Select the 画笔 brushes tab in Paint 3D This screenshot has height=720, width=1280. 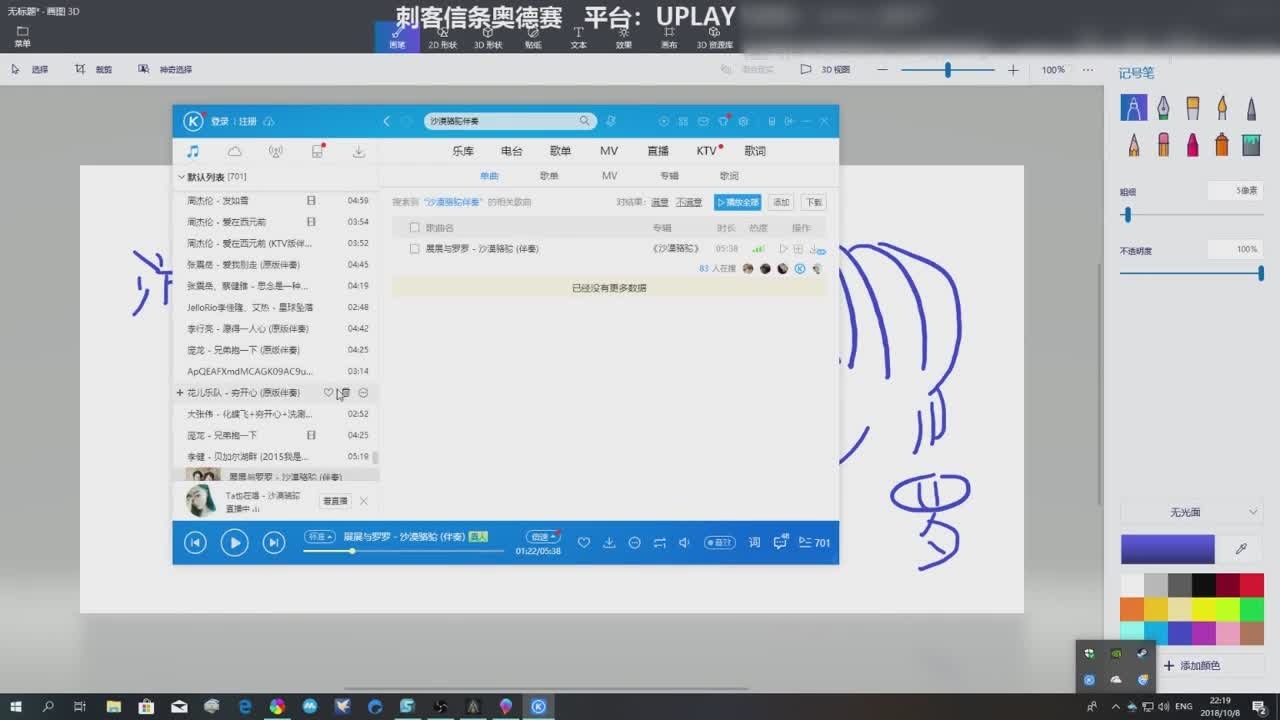pos(397,37)
